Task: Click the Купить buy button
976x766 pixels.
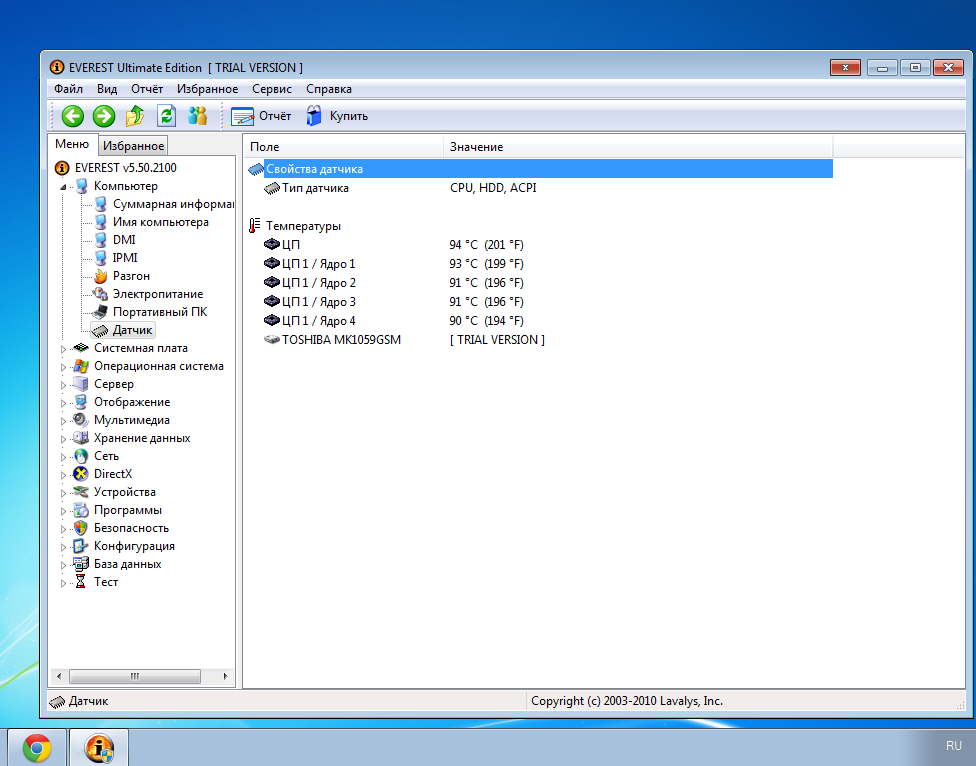Action: (337, 116)
